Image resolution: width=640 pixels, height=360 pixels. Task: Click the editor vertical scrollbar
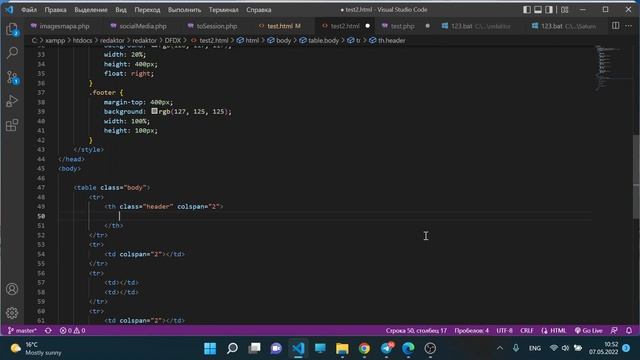[636, 176]
